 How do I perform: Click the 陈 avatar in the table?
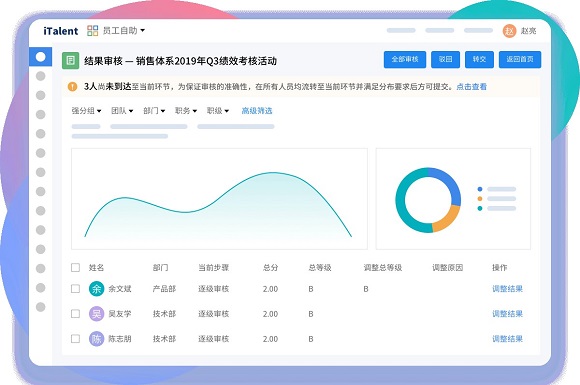click(97, 339)
